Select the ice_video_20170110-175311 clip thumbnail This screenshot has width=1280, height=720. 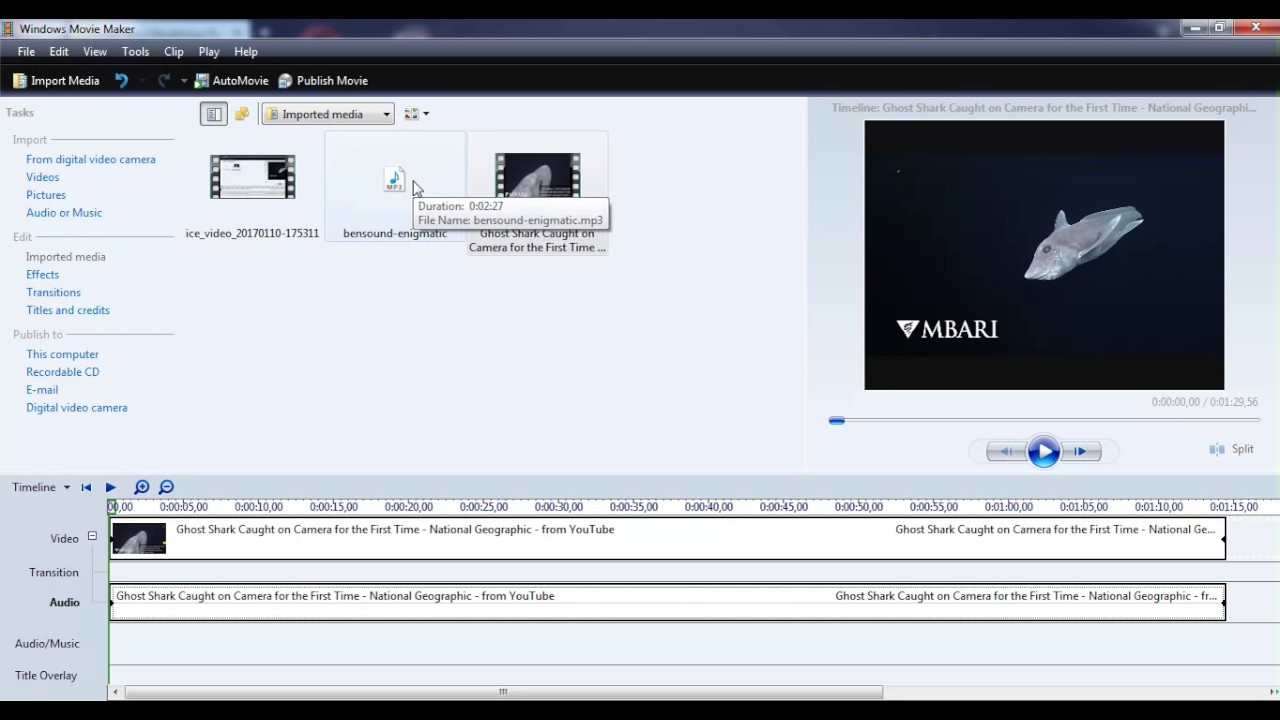click(x=252, y=177)
